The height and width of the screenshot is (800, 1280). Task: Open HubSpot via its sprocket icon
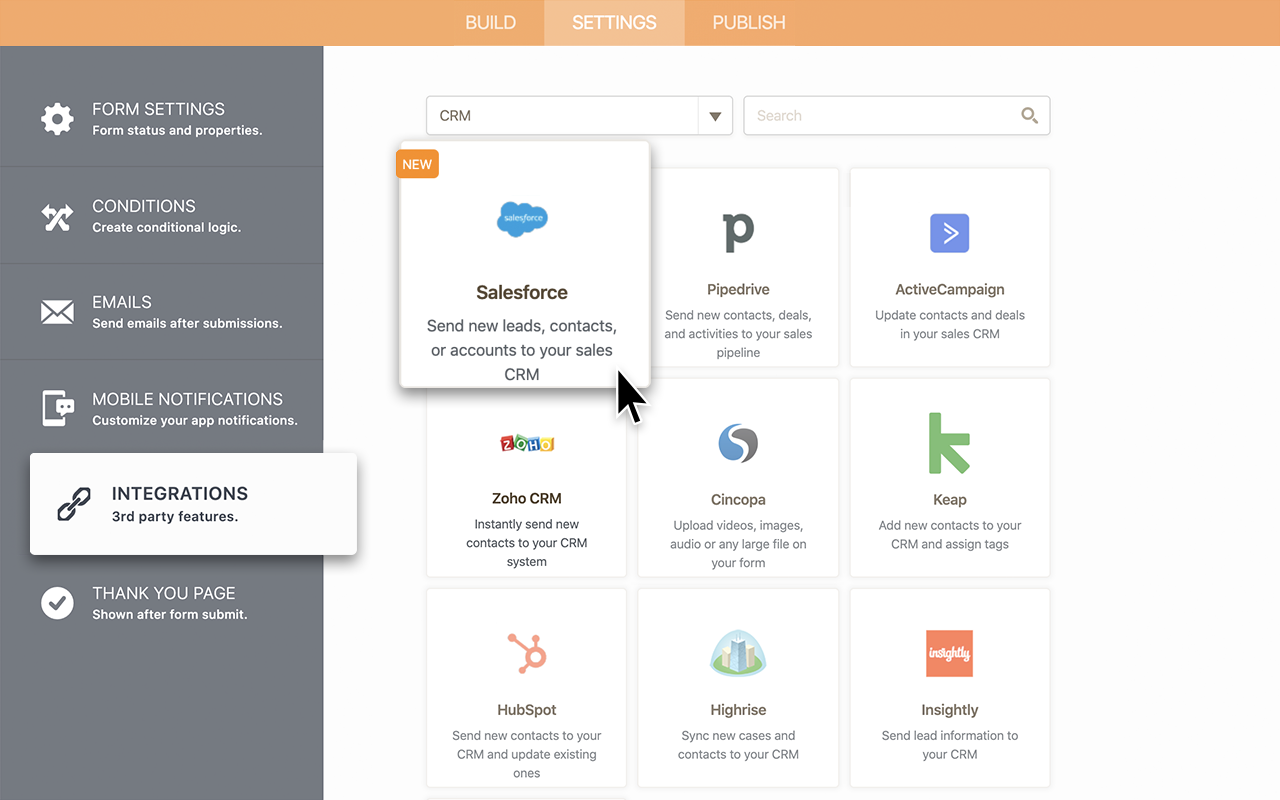pyautogui.click(x=526, y=653)
